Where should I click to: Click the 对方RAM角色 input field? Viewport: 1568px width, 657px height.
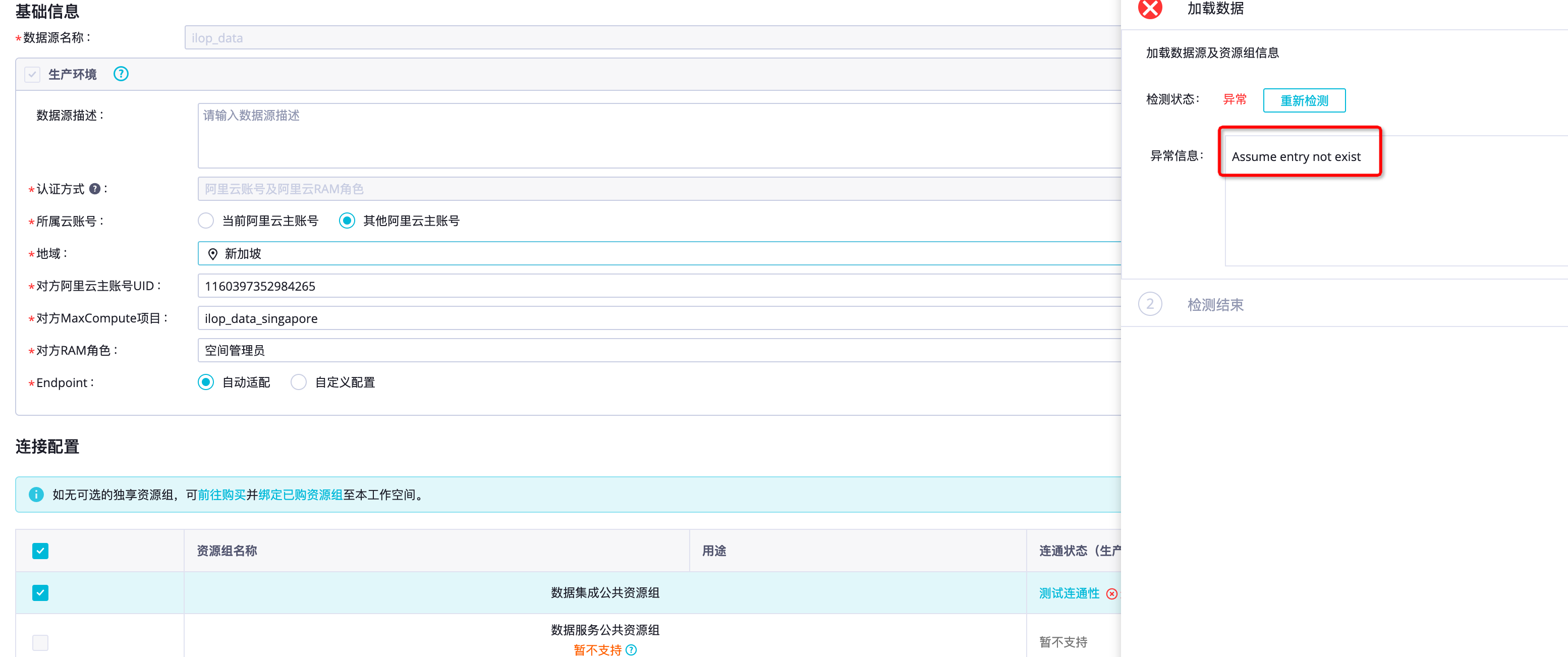click(659, 350)
